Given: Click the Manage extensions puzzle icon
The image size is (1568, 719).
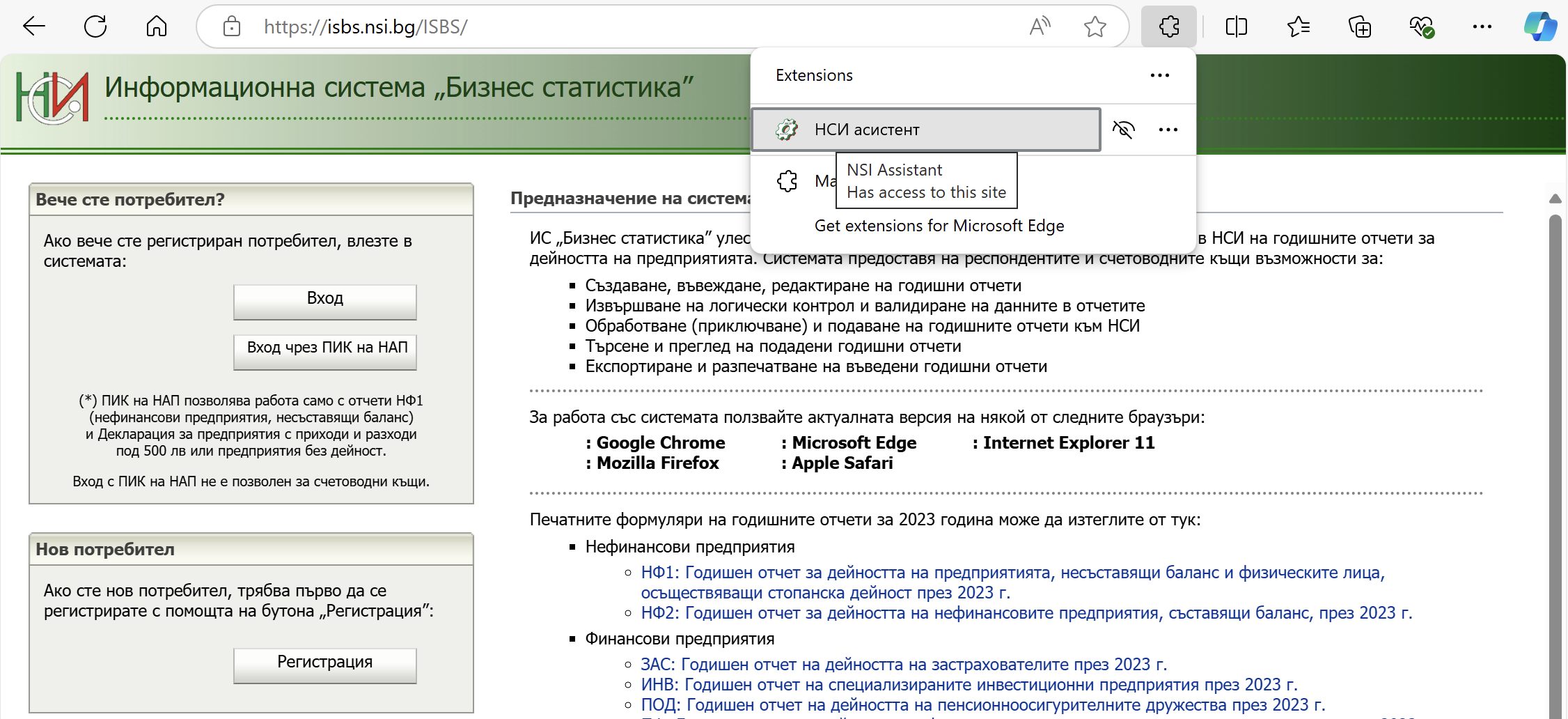Looking at the screenshot, I should coord(787,181).
